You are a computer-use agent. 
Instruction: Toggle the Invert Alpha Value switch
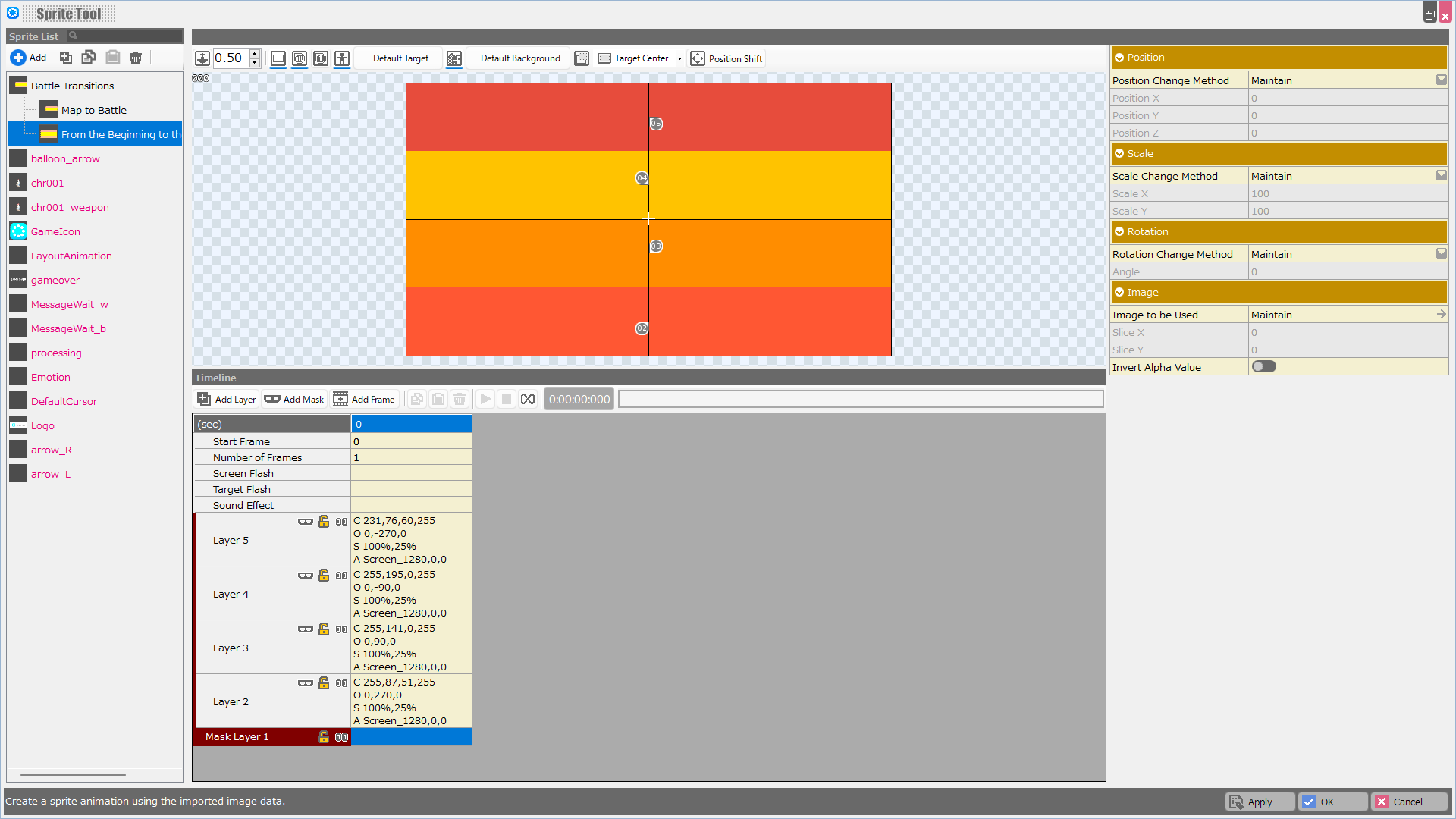pos(1263,367)
